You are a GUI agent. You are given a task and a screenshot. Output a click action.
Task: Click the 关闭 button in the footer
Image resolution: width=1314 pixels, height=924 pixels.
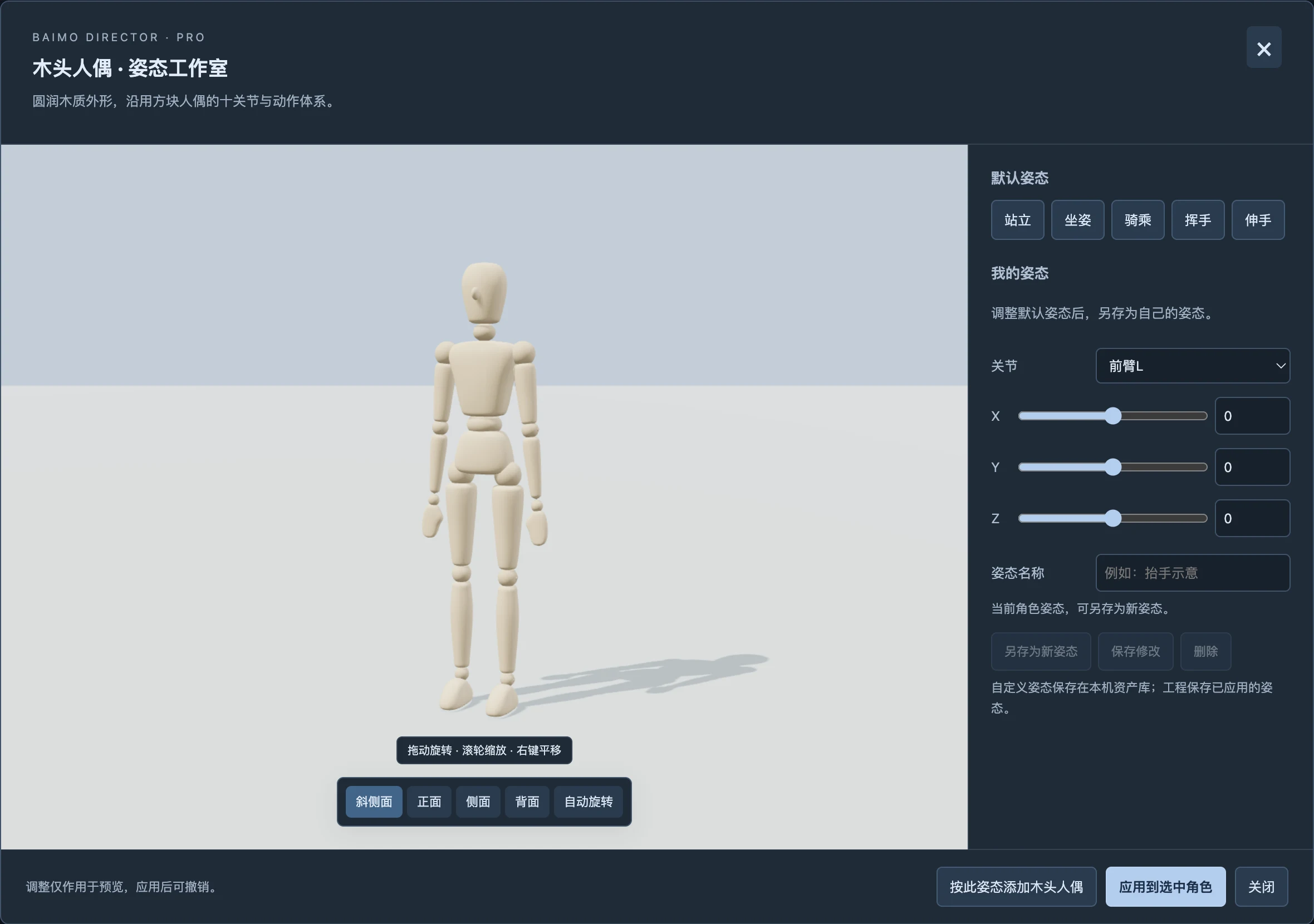(1261, 887)
